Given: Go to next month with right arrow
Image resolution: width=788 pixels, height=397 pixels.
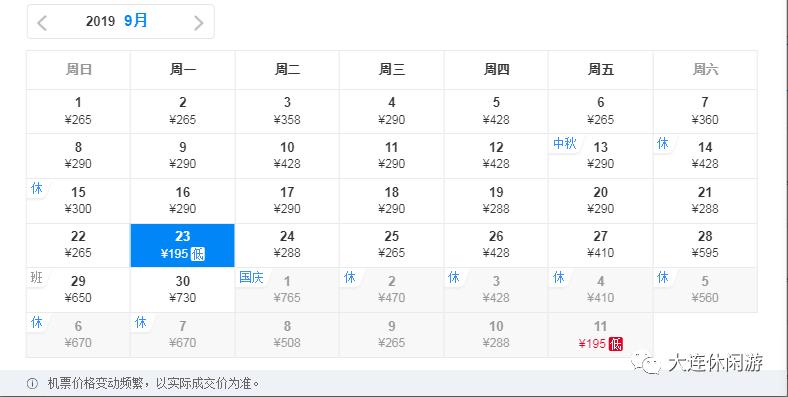Looking at the screenshot, I should [x=199, y=23].
